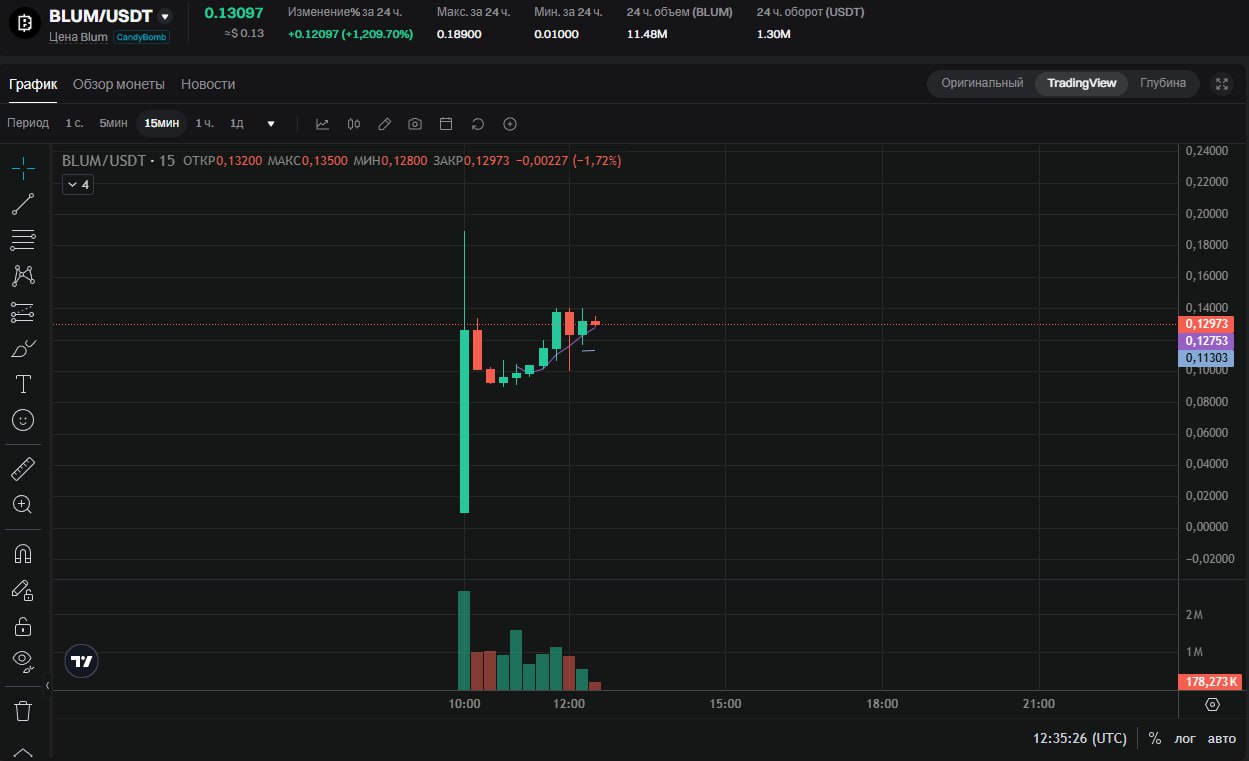The height and width of the screenshot is (761, 1249).
Task: Click the CandyBomb tag
Action: coord(141,37)
